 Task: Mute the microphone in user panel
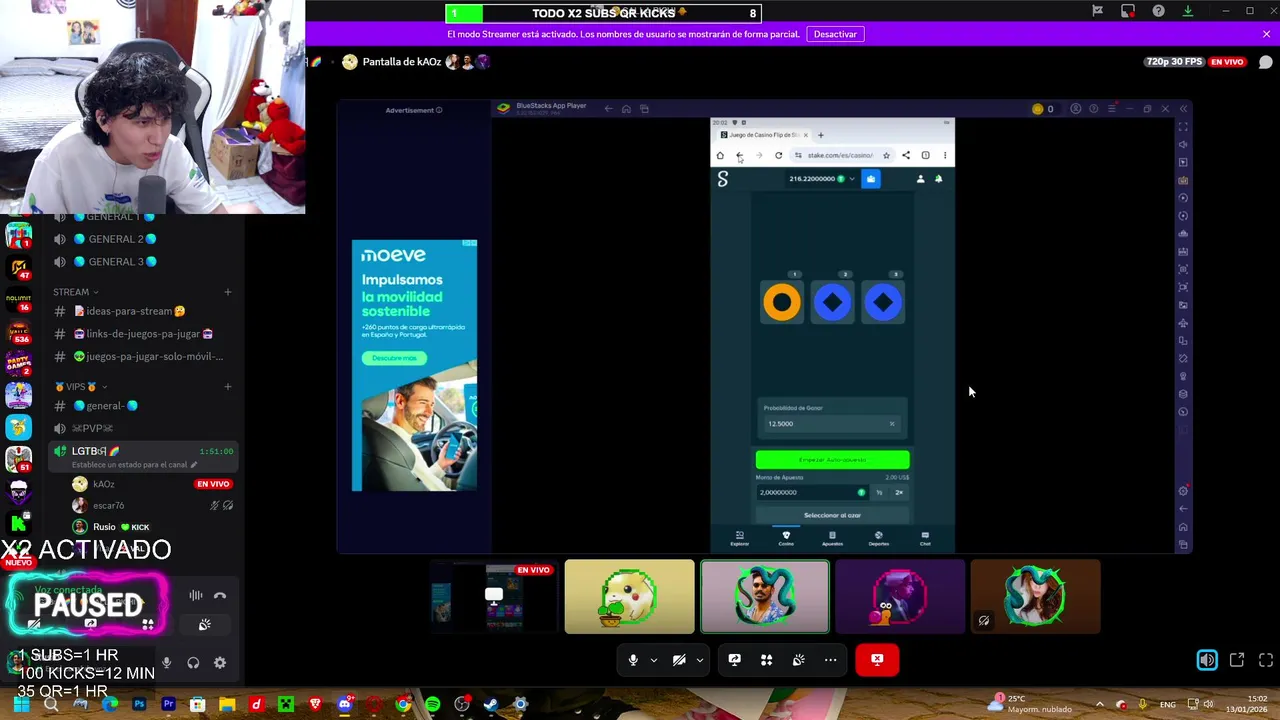(x=166, y=663)
